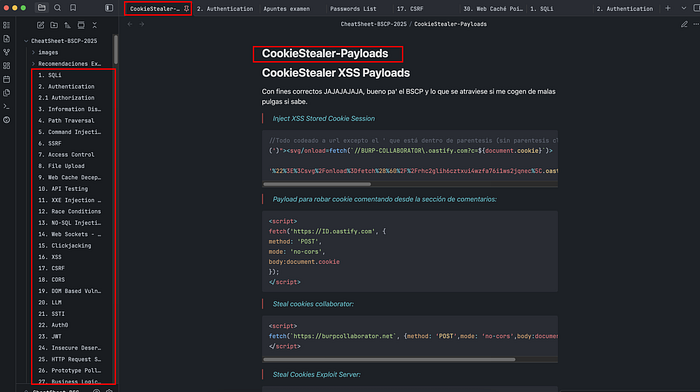Image resolution: width=700 pixels, height=392 pixels.
Task: Open 10. API Testing note
Action: pyautogui.click(x=63, y=188)
